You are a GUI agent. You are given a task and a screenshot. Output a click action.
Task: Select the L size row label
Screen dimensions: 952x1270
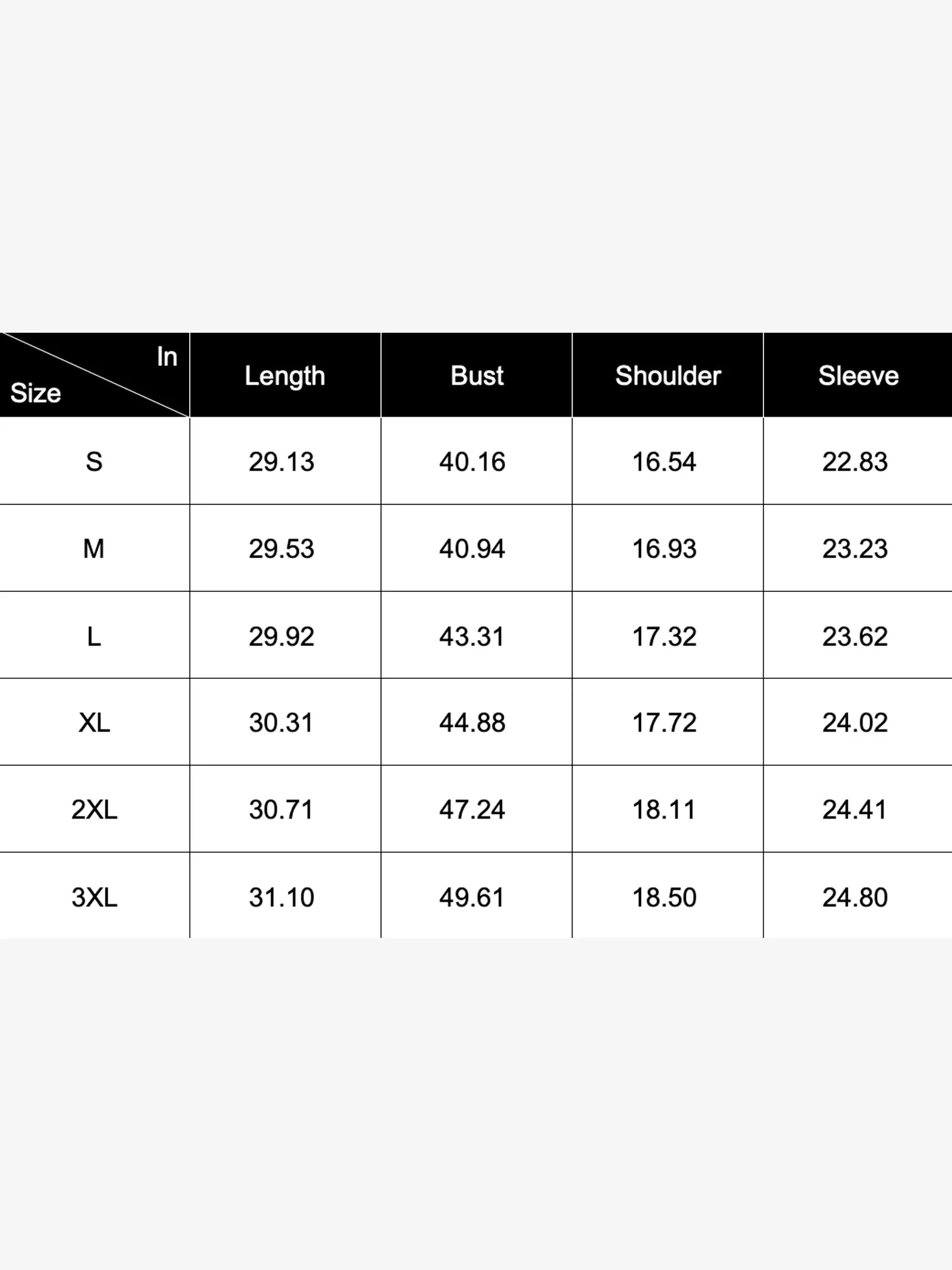94,636
